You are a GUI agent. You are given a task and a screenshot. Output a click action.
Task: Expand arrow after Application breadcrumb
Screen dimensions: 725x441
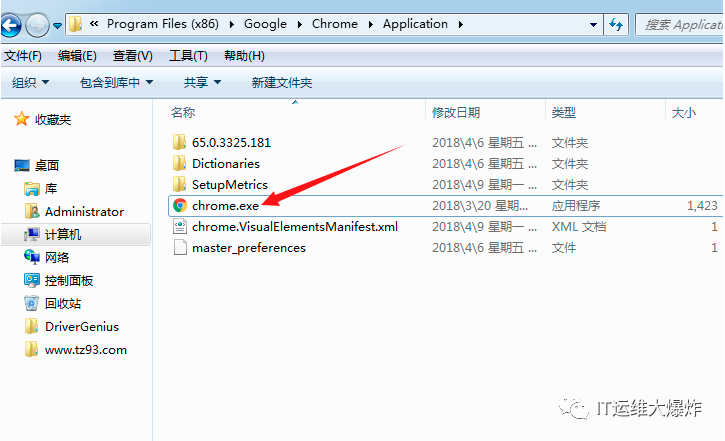pos(461,24)
